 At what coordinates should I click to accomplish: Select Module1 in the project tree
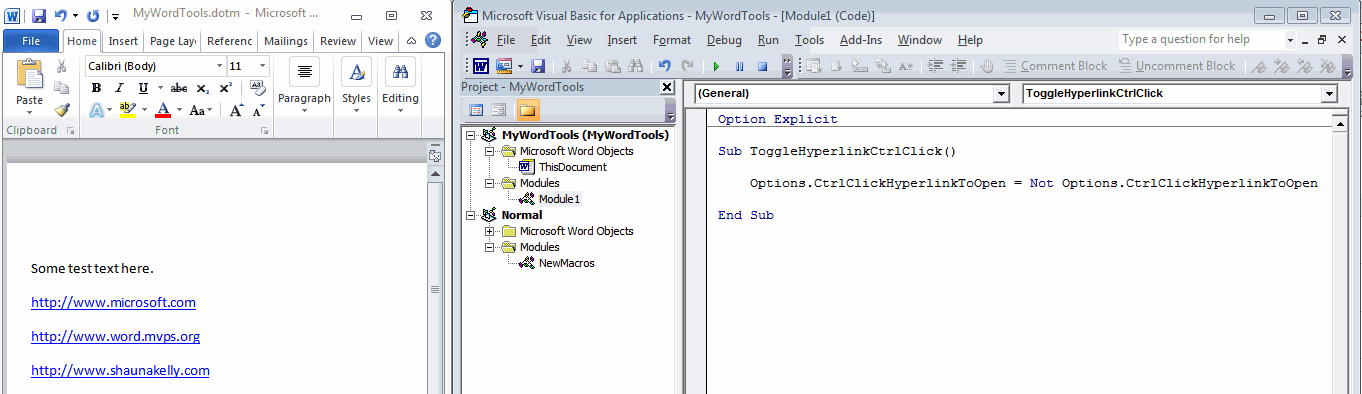pyautogui.click(x=559, y=199)
